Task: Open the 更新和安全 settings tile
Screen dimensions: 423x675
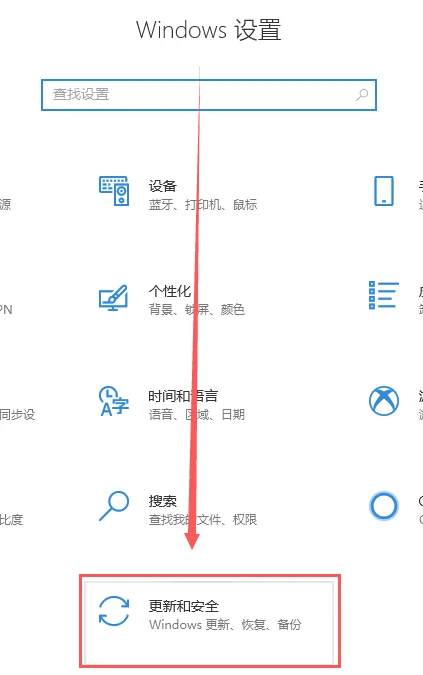Action: point(208,622)
